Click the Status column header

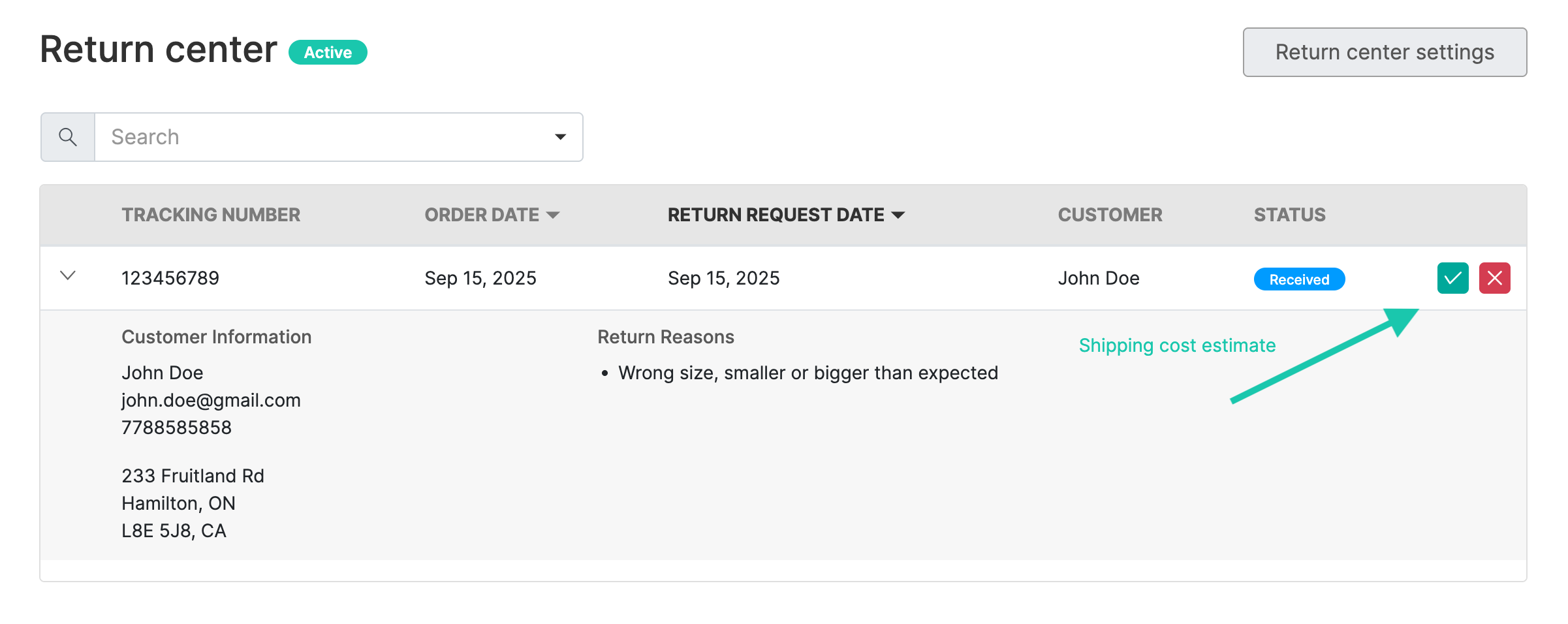click(1289, 215)
